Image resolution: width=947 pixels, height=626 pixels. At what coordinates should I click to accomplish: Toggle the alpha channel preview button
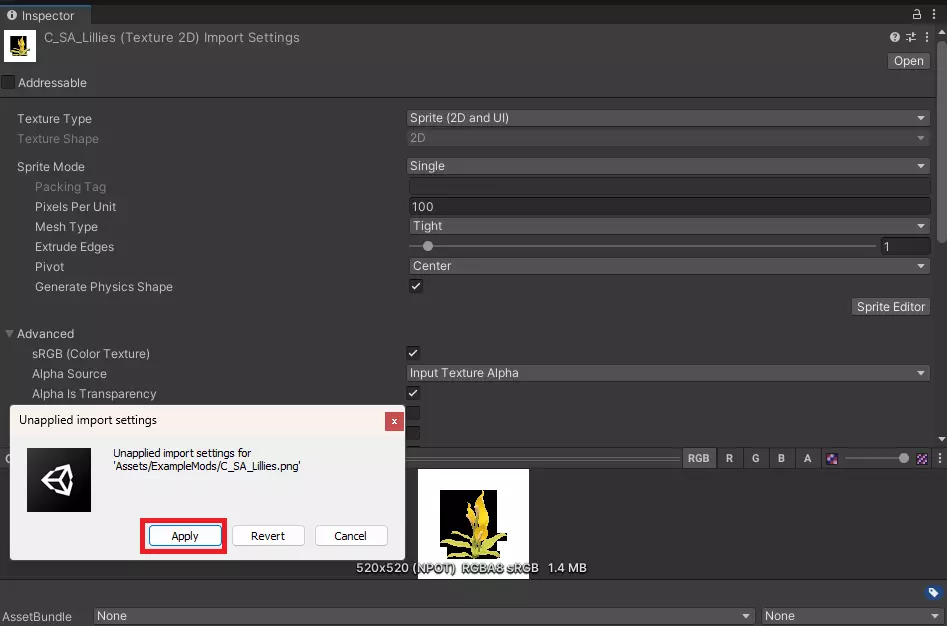click(x=807, y=458)
